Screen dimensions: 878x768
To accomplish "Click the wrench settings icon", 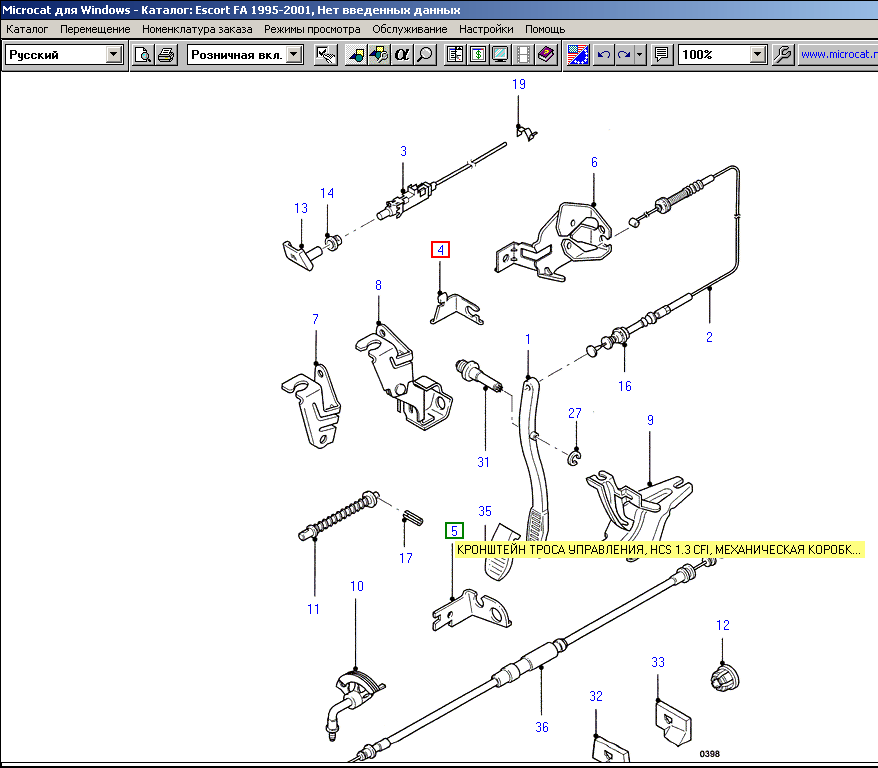I will coord(784,55).
